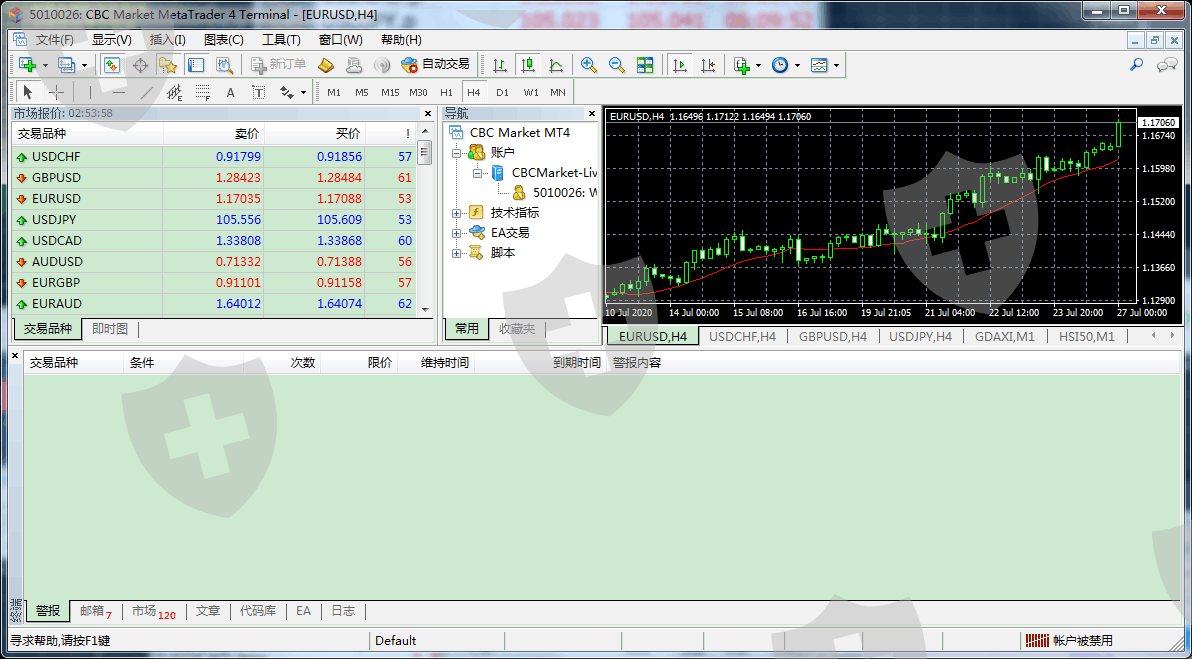Open the search magnifier icon
Screen dimensions: 1192x659
tap(1137, 65)
